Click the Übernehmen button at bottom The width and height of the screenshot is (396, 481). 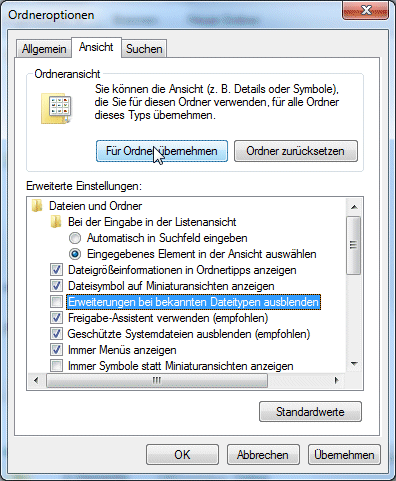344,455
